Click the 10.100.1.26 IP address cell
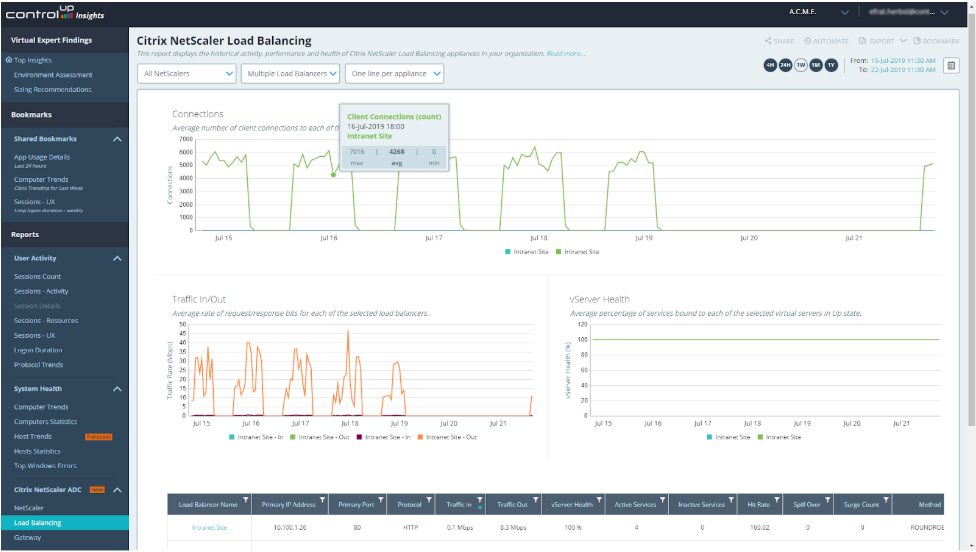This screenshot has width=976, height=552. [289, 528]
